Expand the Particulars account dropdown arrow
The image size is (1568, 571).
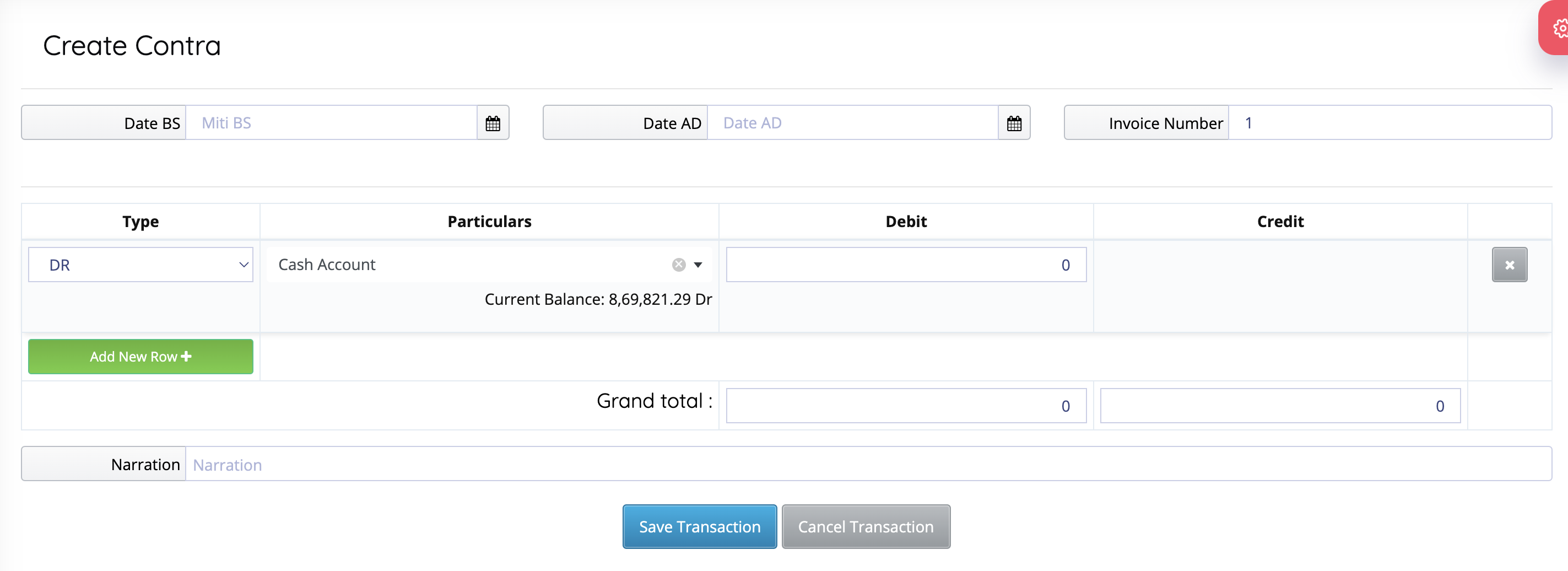698,265
